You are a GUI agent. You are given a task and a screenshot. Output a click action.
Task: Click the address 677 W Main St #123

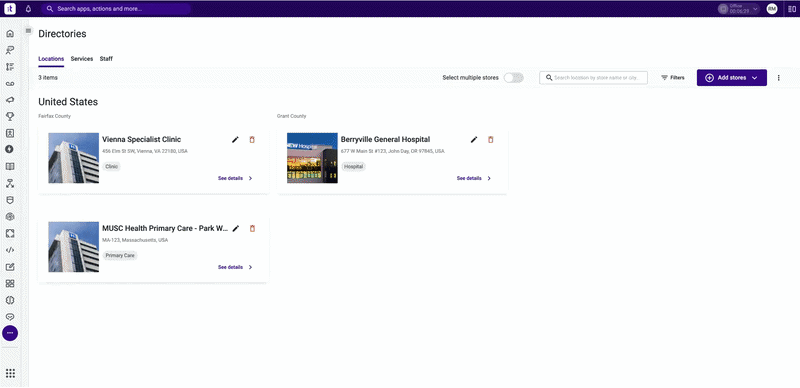tap(393, 152)
